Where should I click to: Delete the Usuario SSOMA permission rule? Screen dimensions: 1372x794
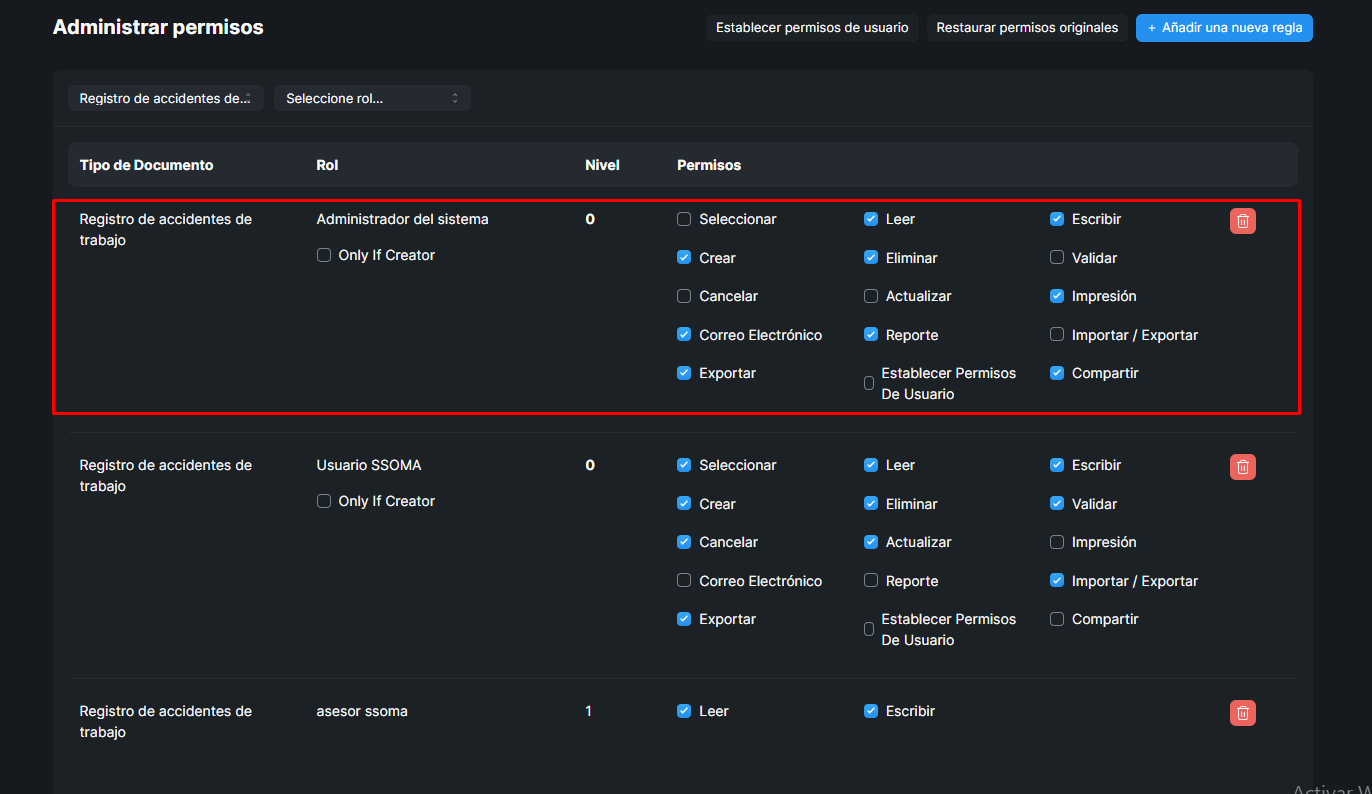click(1242, 467)
